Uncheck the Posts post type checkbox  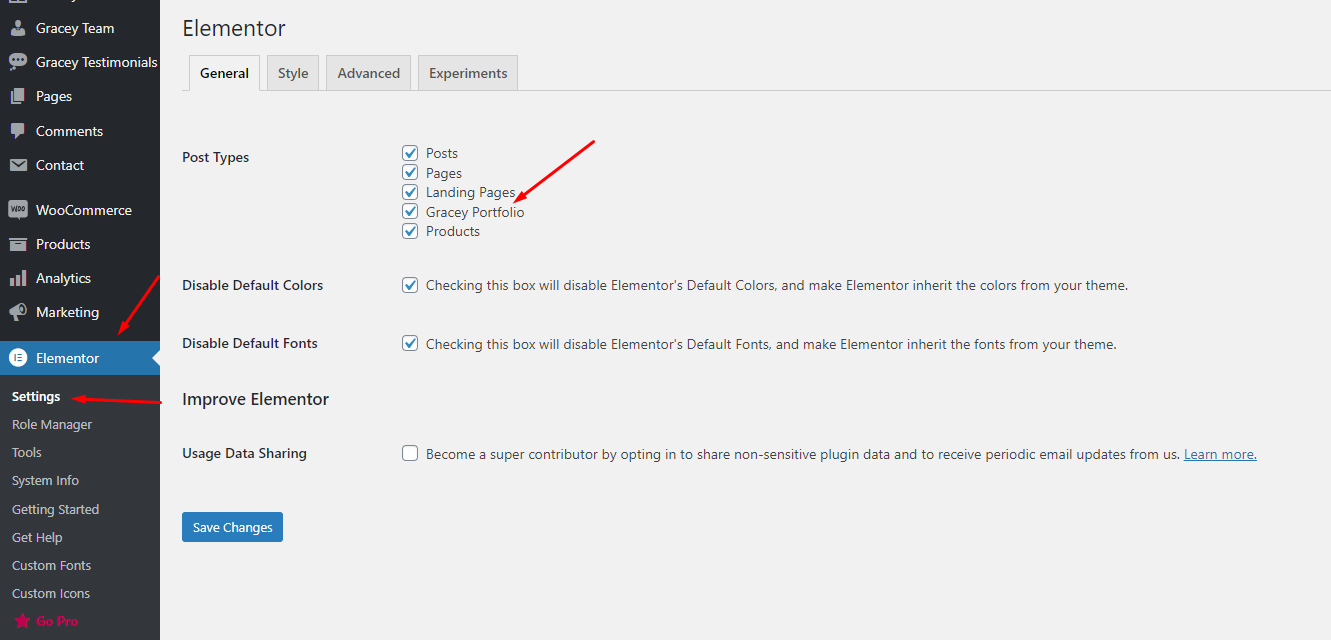tap(410, 153)
